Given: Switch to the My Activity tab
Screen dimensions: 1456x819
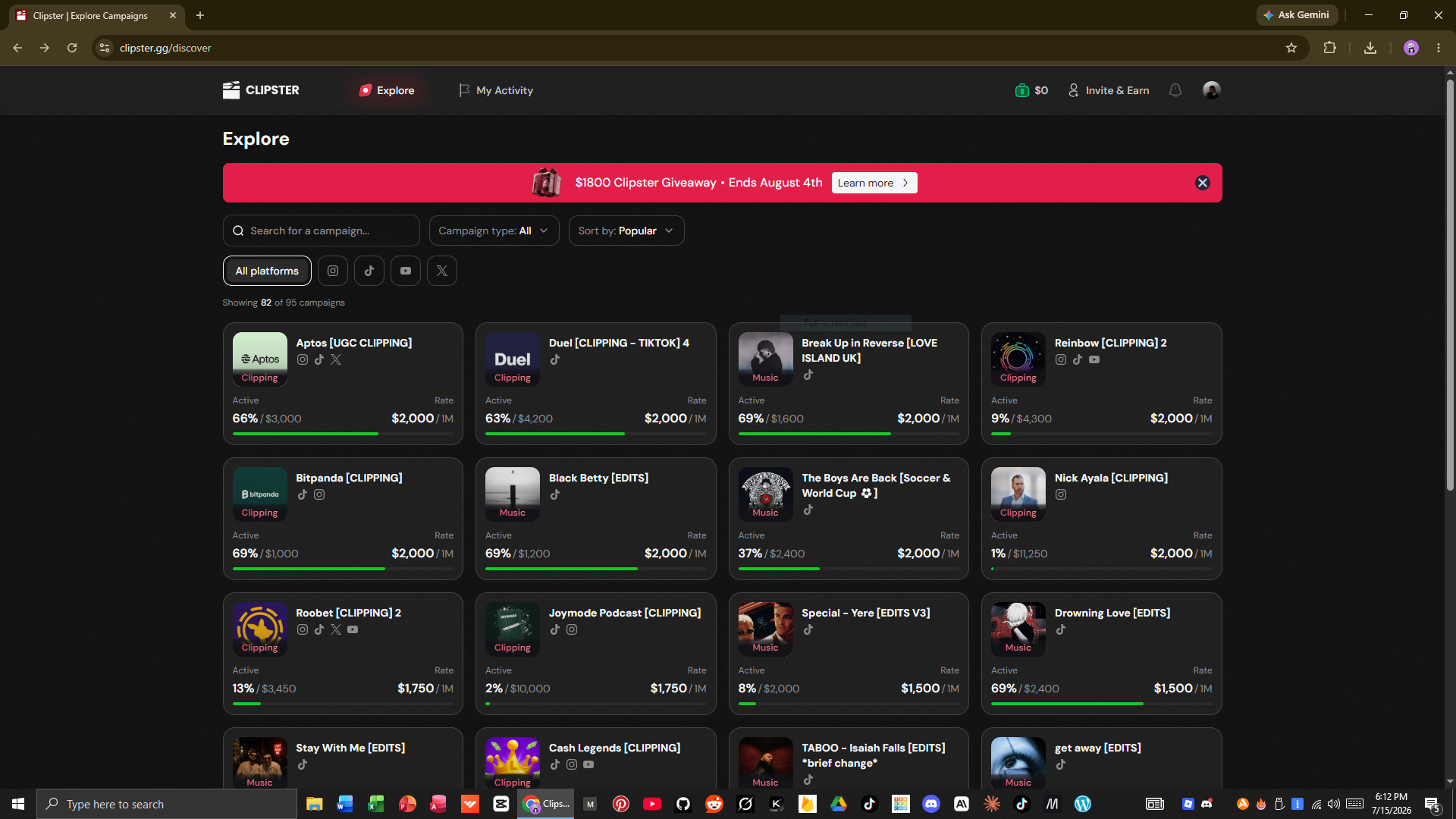Looking at the screenshot, I should 496,90.
